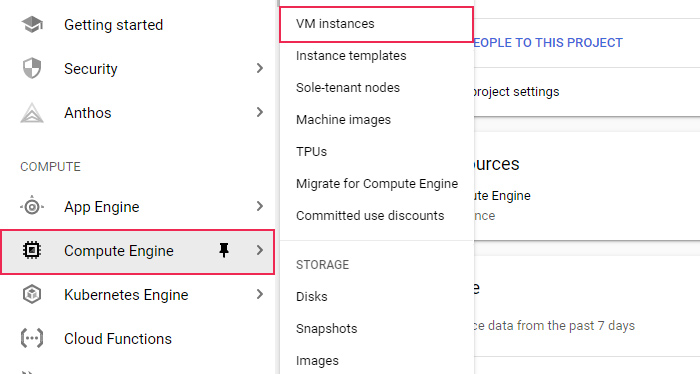The height and width of the screenshot is (374, 700).
Task: Open Committed use discounts
Action: 370,216
